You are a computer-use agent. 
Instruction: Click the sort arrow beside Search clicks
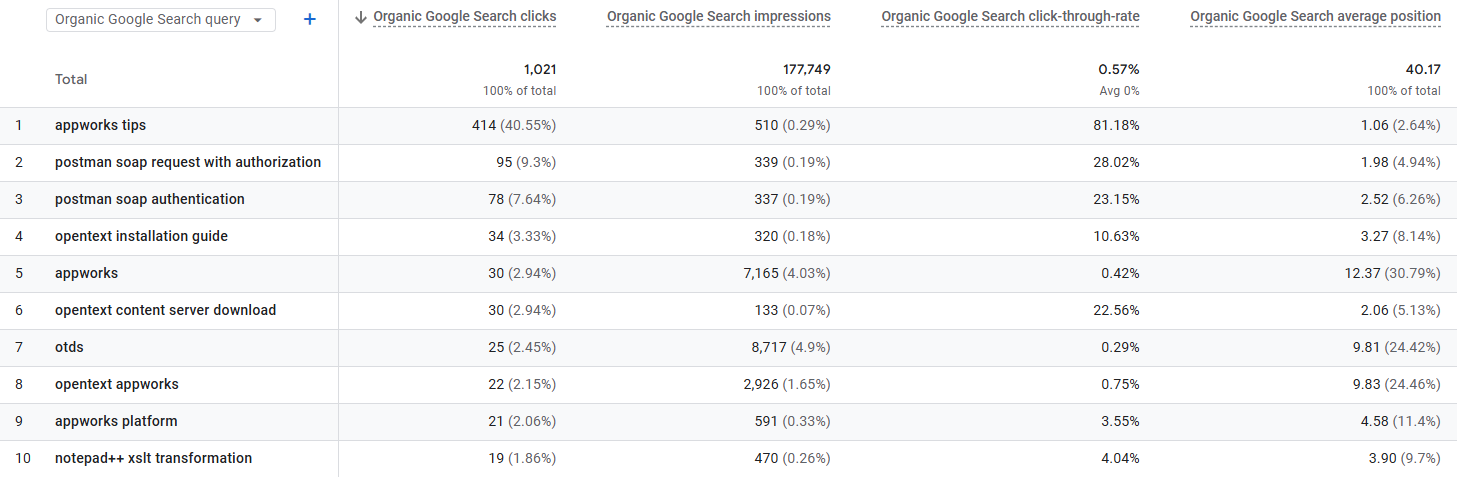[x=361, y=17]
